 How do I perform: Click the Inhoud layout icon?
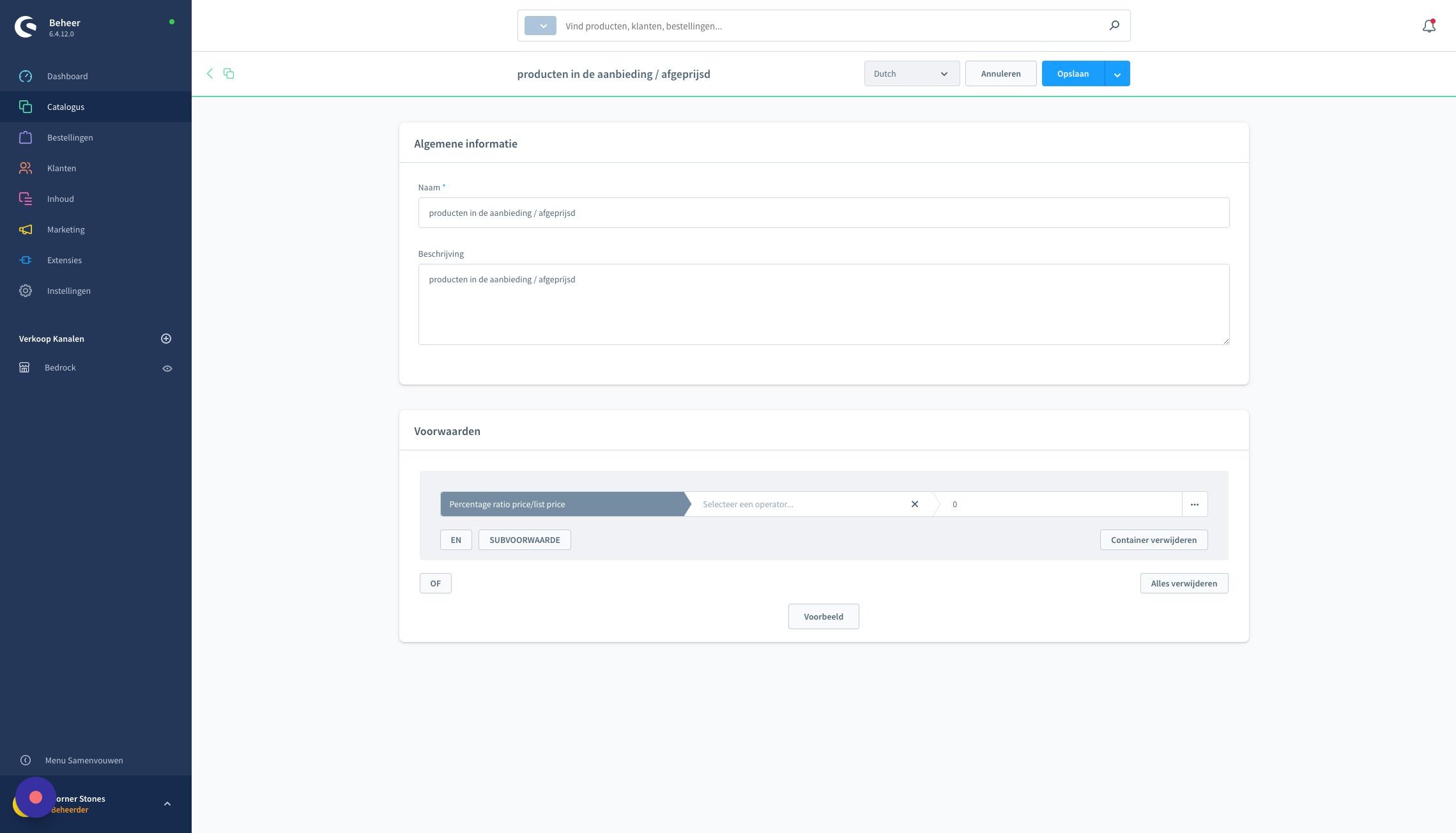tap(26, 199)
